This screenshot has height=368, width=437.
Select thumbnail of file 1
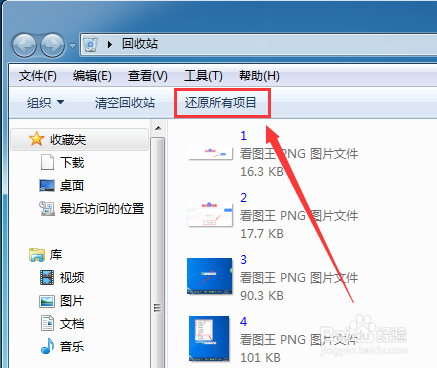tap(210, 154)
